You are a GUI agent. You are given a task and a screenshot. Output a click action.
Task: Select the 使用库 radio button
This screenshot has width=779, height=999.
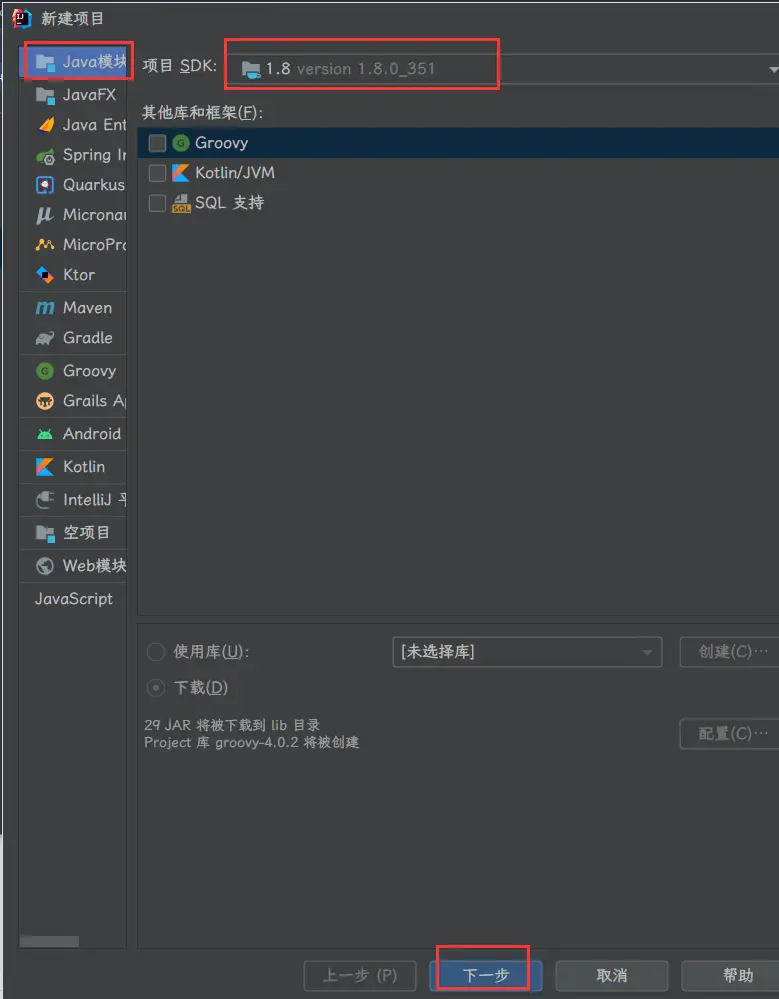[x=156, y=652]
